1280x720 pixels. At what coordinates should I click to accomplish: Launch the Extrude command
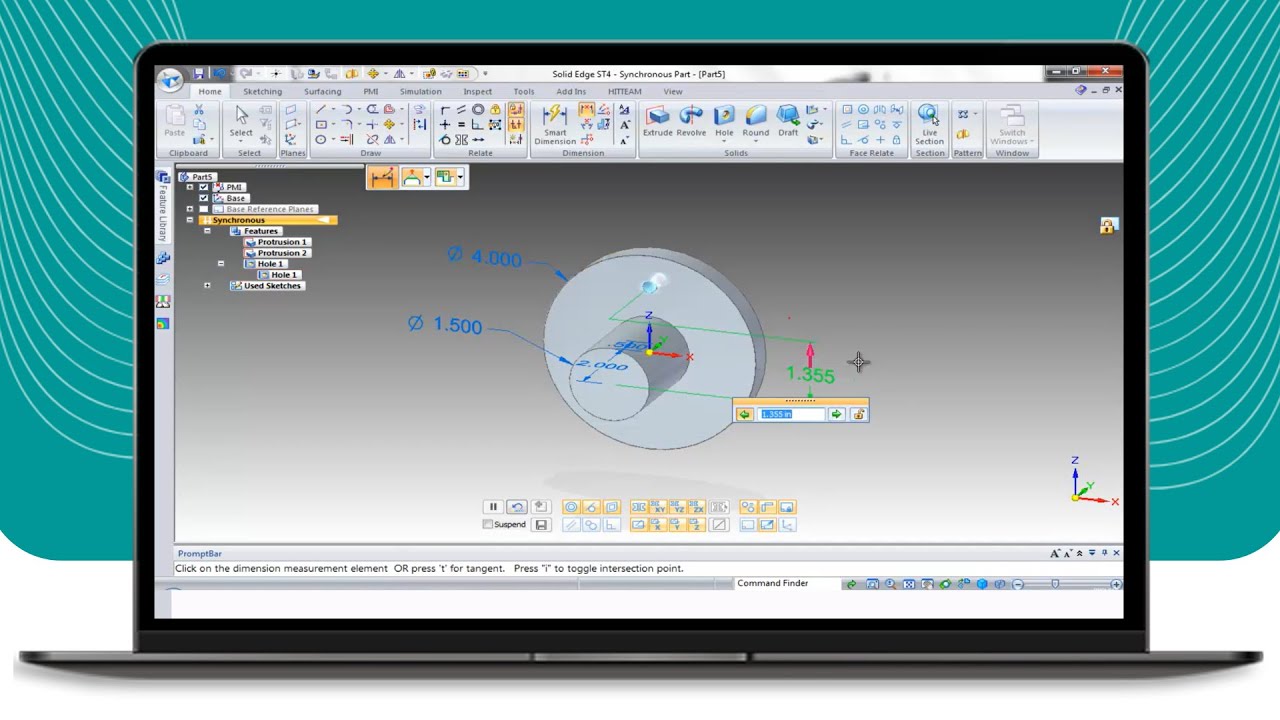[657, 120]
